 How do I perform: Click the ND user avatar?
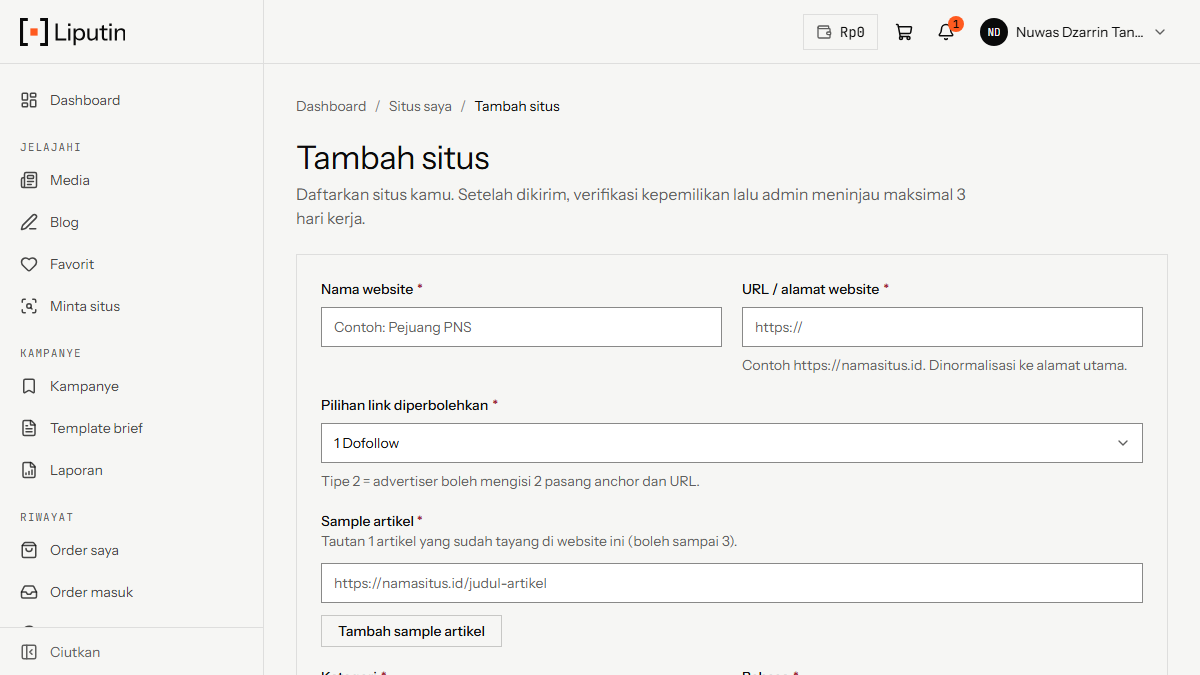point(993,32)
